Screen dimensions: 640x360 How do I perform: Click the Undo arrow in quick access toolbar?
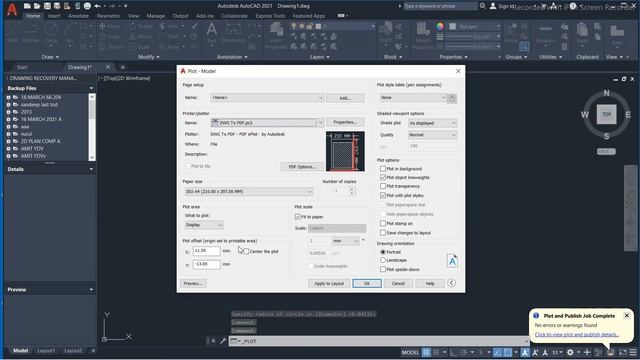(x=97, y=6)
